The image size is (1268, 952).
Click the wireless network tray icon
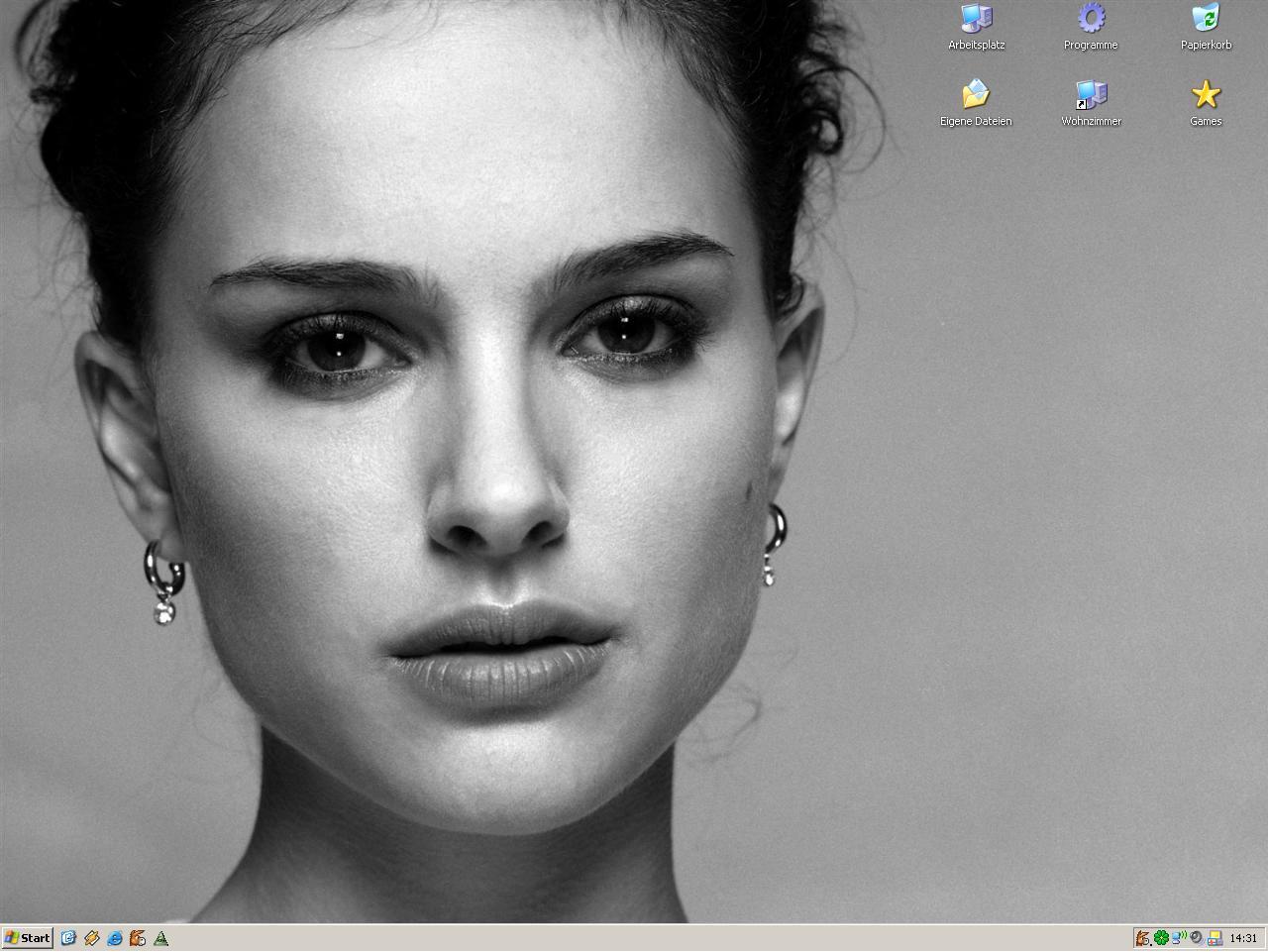point(1179,938)
